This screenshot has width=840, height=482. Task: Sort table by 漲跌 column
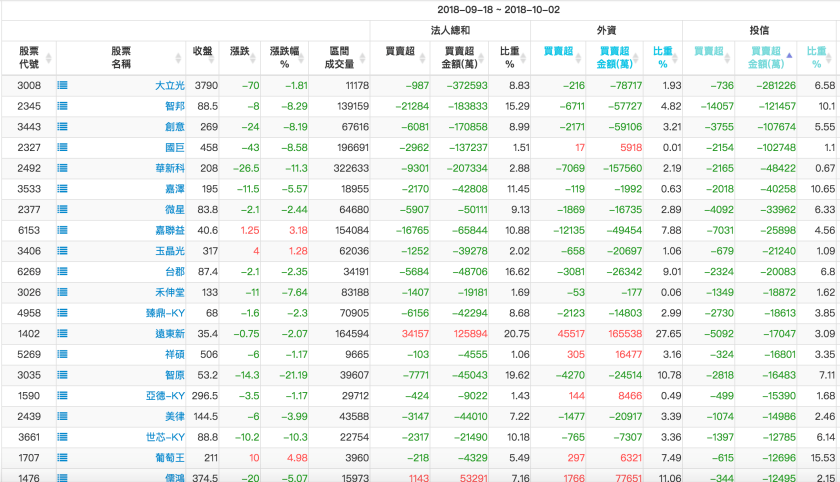tap(239, 58)
